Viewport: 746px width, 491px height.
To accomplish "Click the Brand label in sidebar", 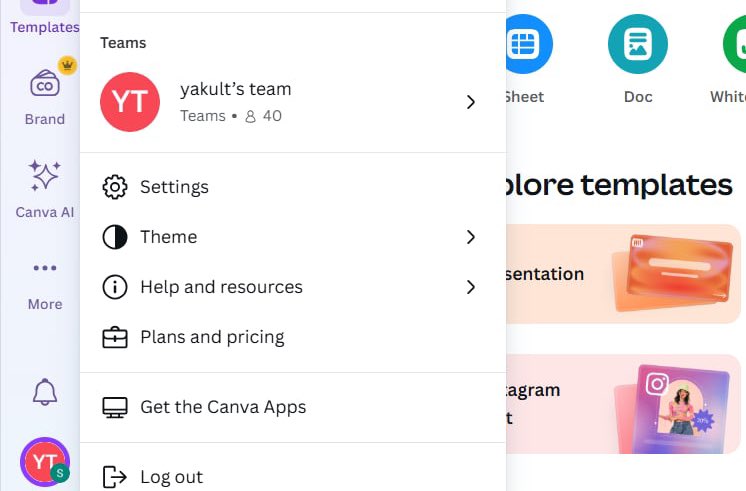I will click(45, 119).
